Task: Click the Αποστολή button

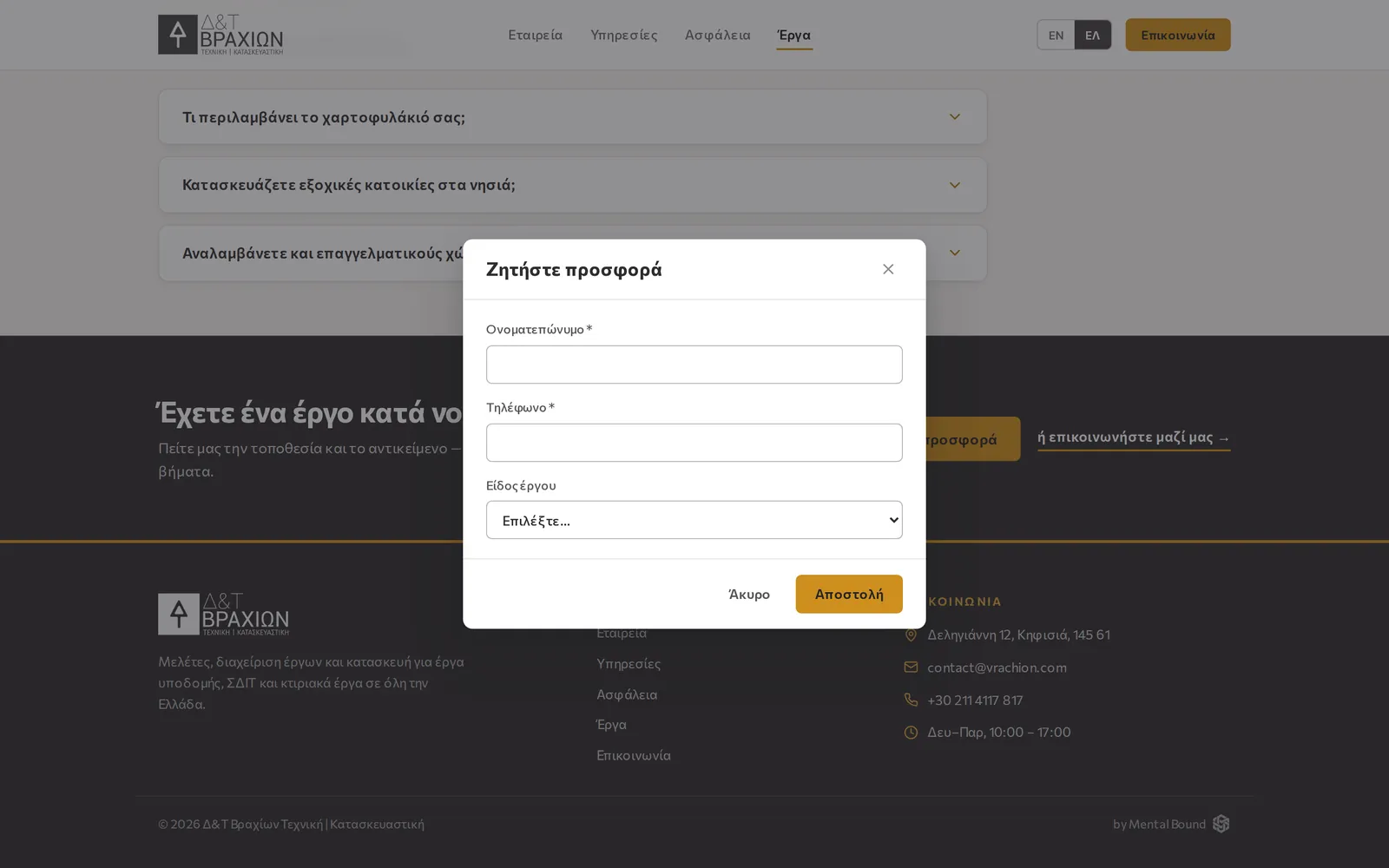Action: tap(848, 594)
